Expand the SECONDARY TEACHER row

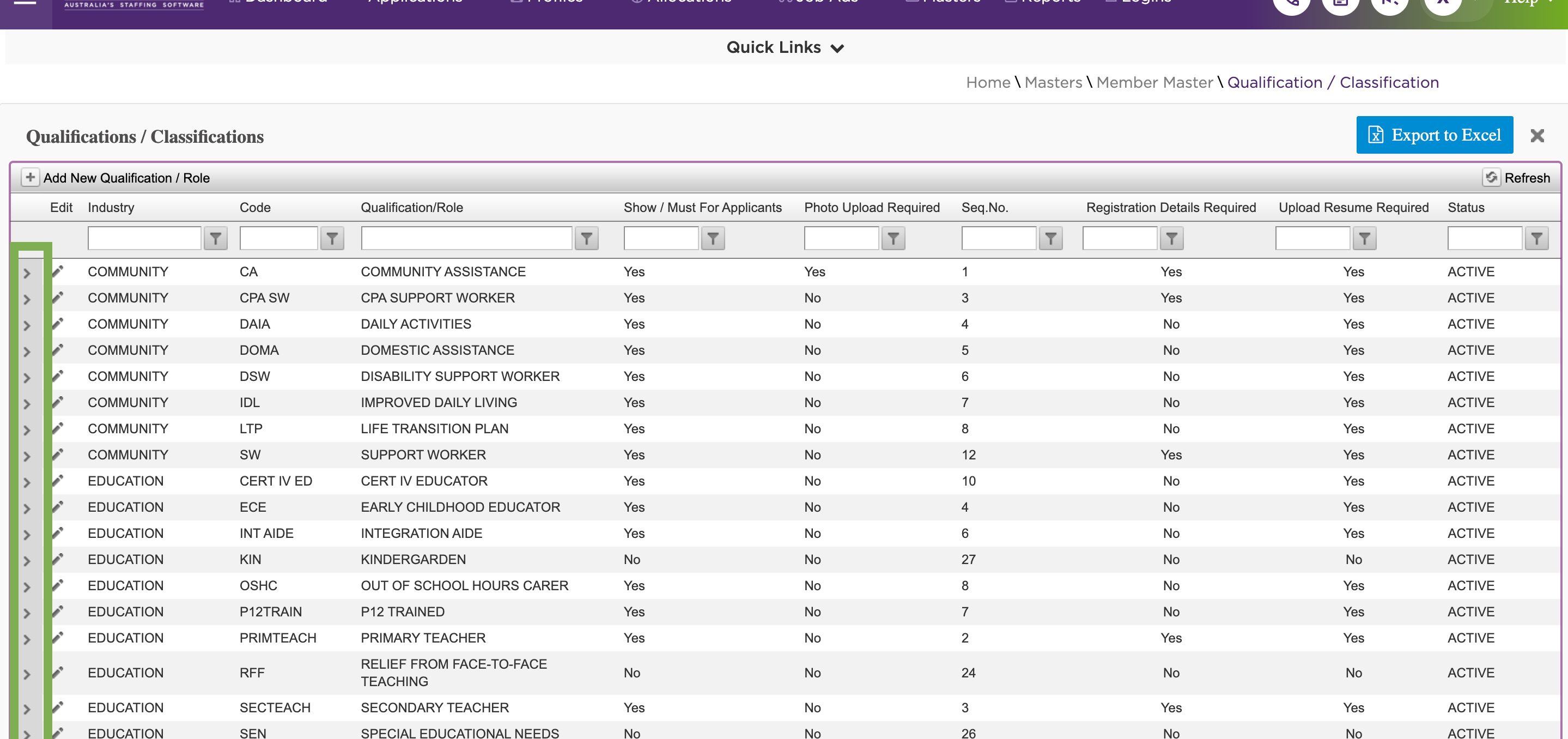(27, 709)
